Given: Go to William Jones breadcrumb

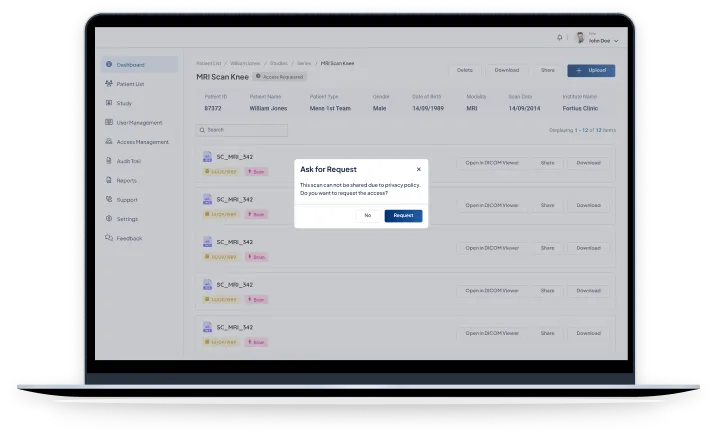Looking at the screenshot, I should [245, 63].
